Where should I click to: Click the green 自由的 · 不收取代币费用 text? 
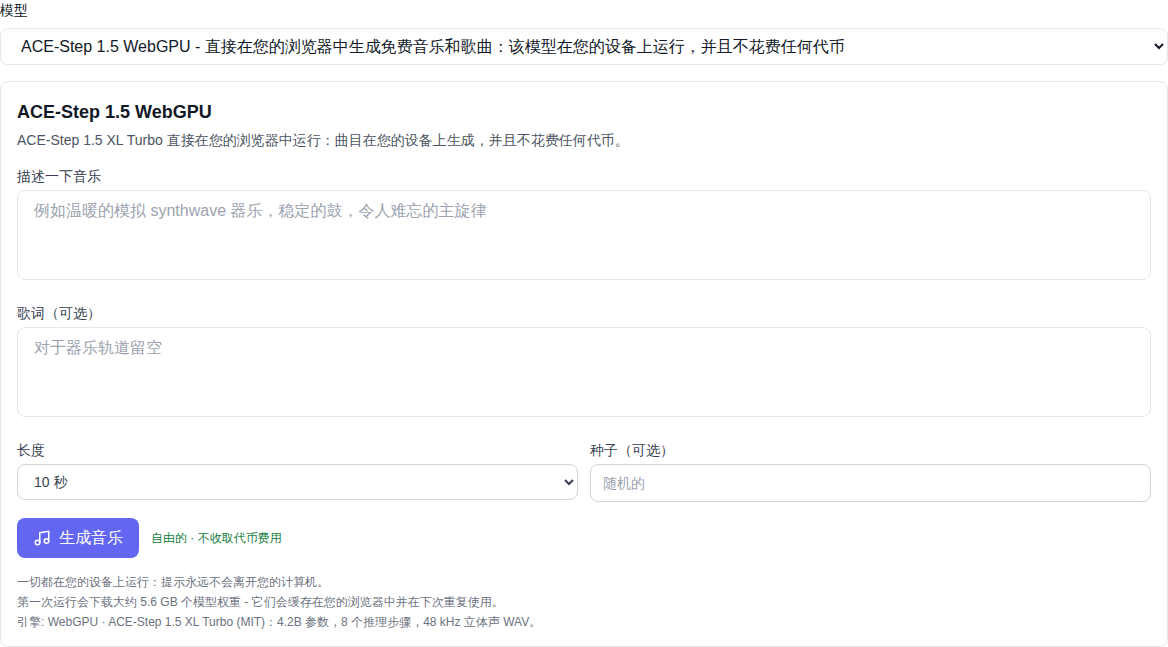(x=217, y=538)
